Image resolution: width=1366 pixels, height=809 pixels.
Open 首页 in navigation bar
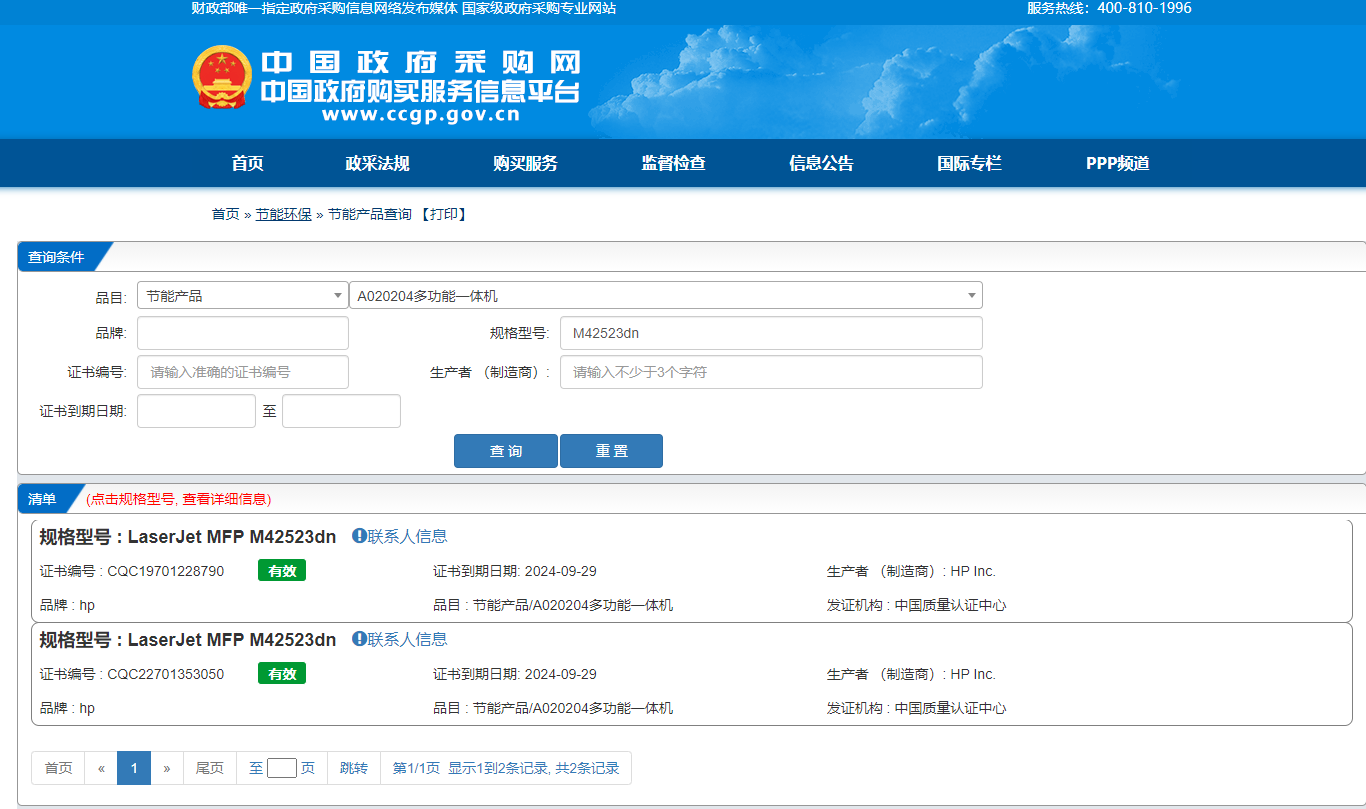[x=247, y=163]
